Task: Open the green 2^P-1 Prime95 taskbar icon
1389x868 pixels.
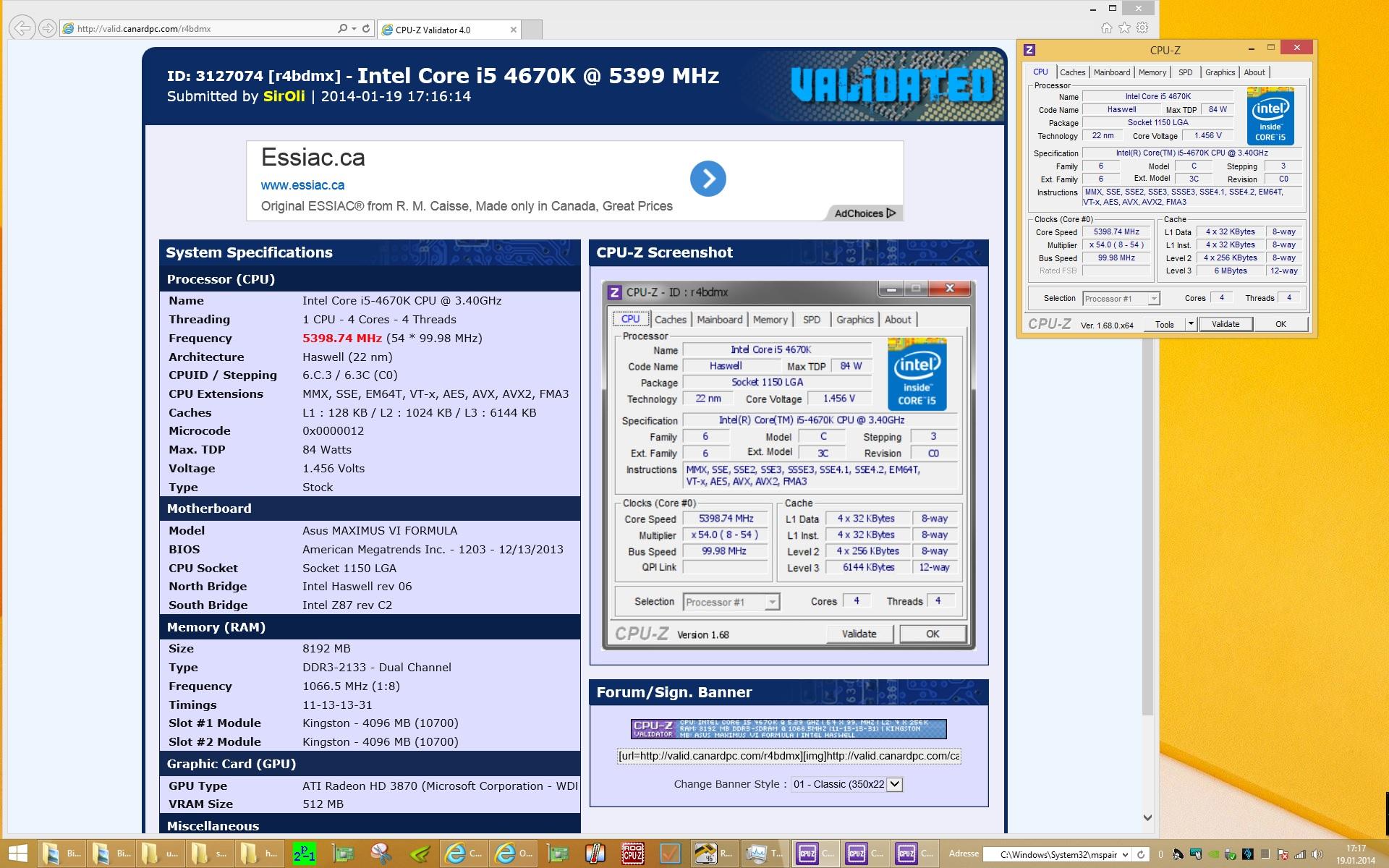Action: point(304,854)
